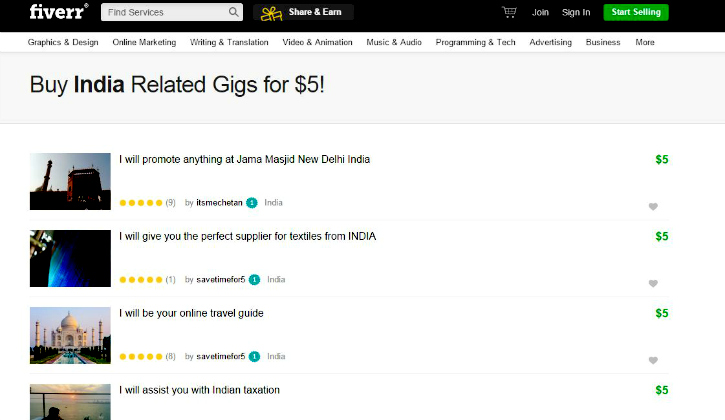Click star rating of textiles supplier gig
This screenshot has height=420, width=725.
pyautogui.click(x=141, y=279)
